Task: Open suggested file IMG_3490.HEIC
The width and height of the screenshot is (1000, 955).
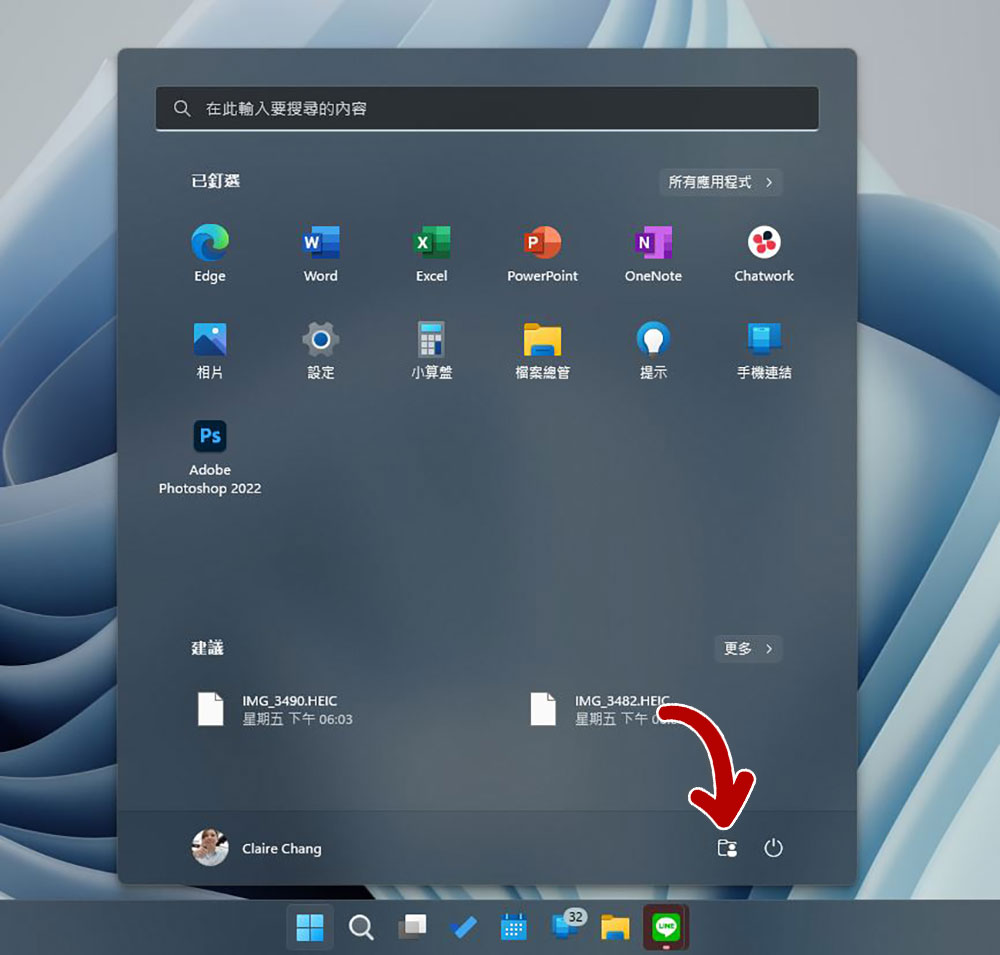Action: [x=274, y=709]
